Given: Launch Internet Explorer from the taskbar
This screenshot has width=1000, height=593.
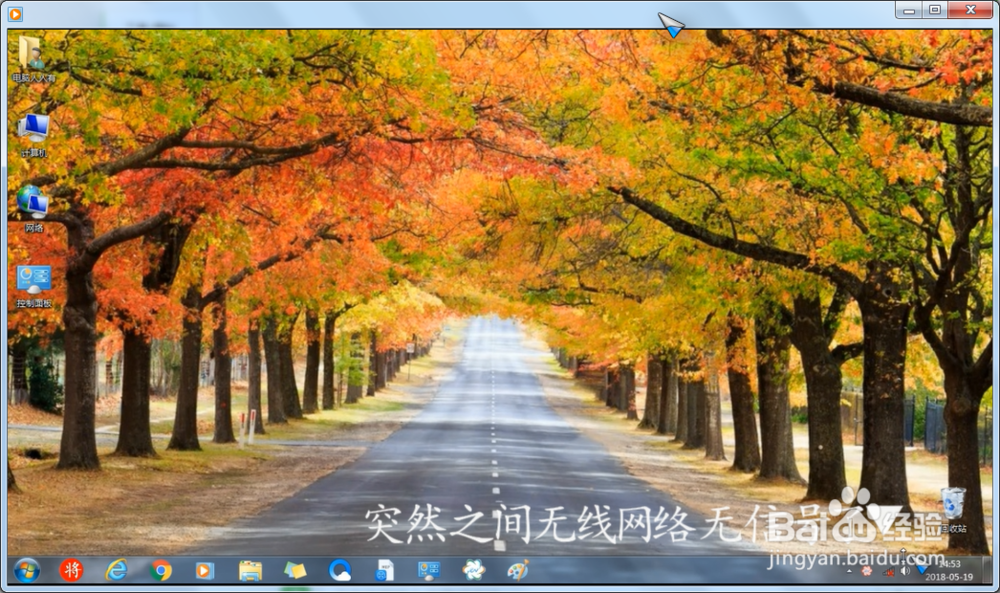Looking at the screenshot, I should click(x=116, y=570).
